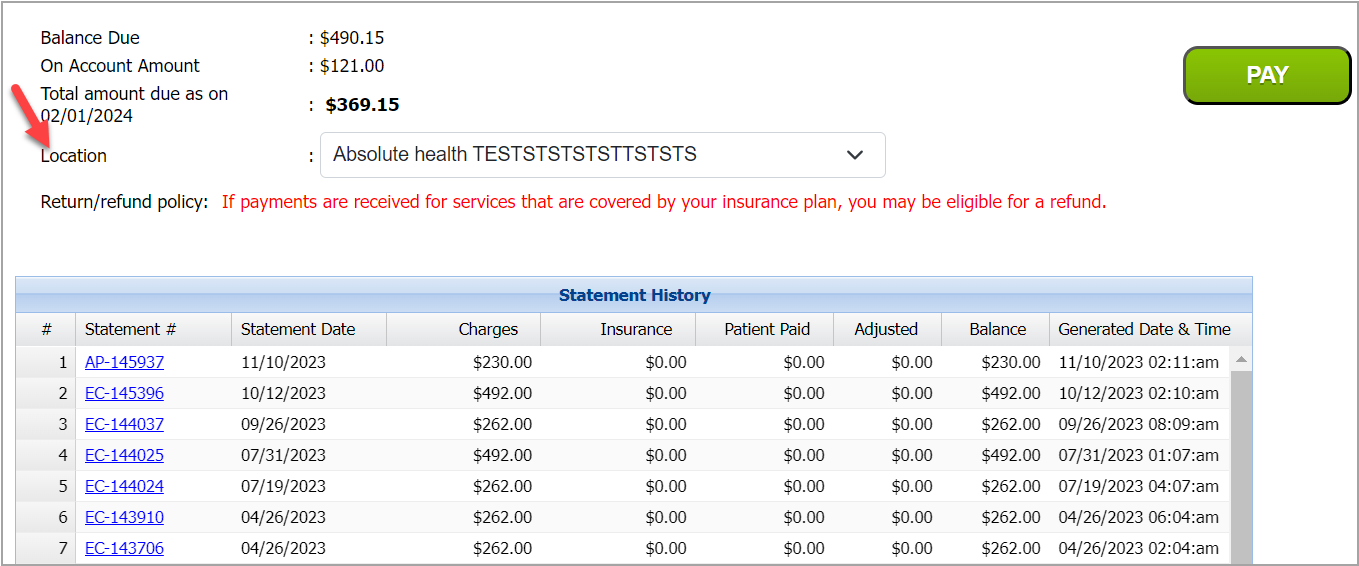Open statement EC-143910
This screenshot has width=1359, height=566.
point(124,517)
